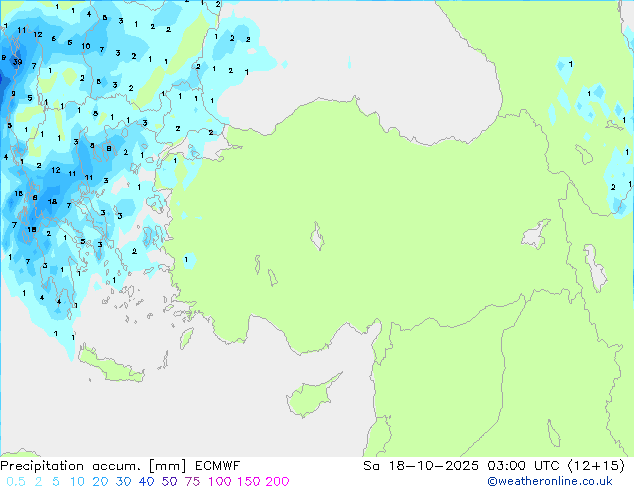Select the 0.5 mm legend value

point(16,482)
